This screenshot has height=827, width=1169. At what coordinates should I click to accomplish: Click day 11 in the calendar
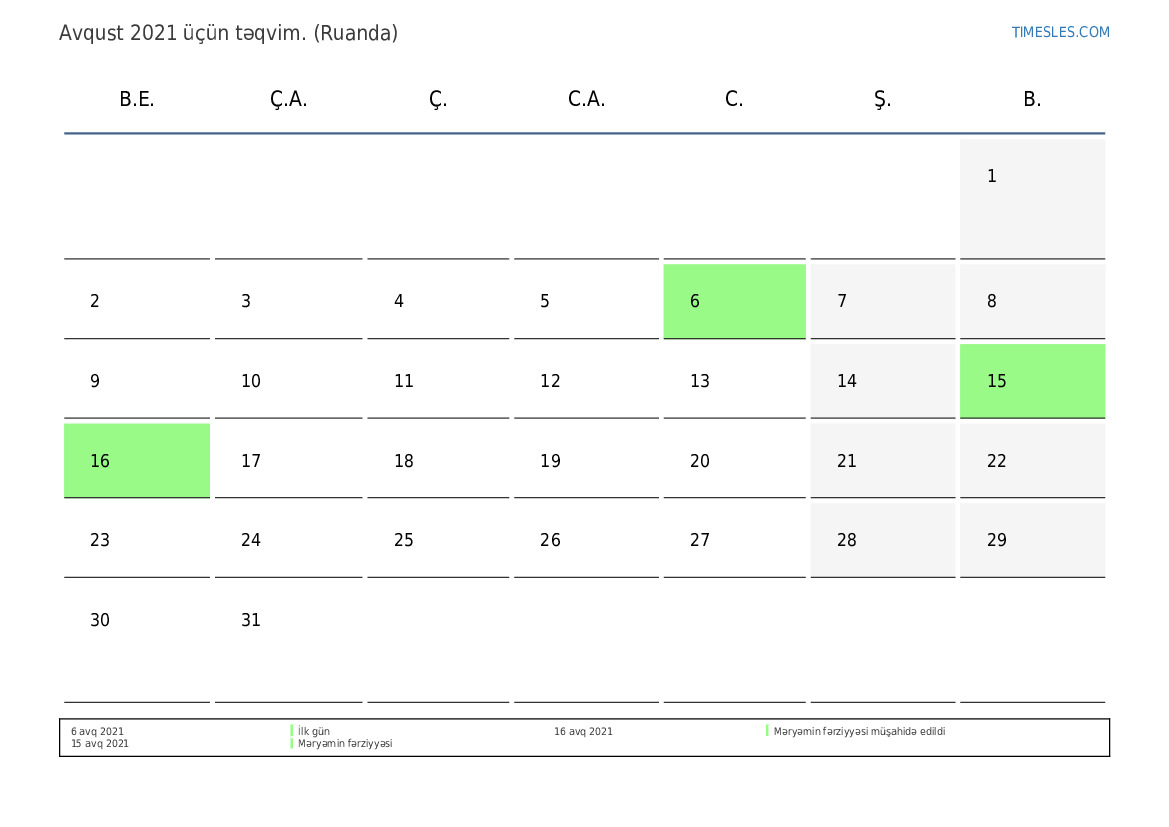438,381
